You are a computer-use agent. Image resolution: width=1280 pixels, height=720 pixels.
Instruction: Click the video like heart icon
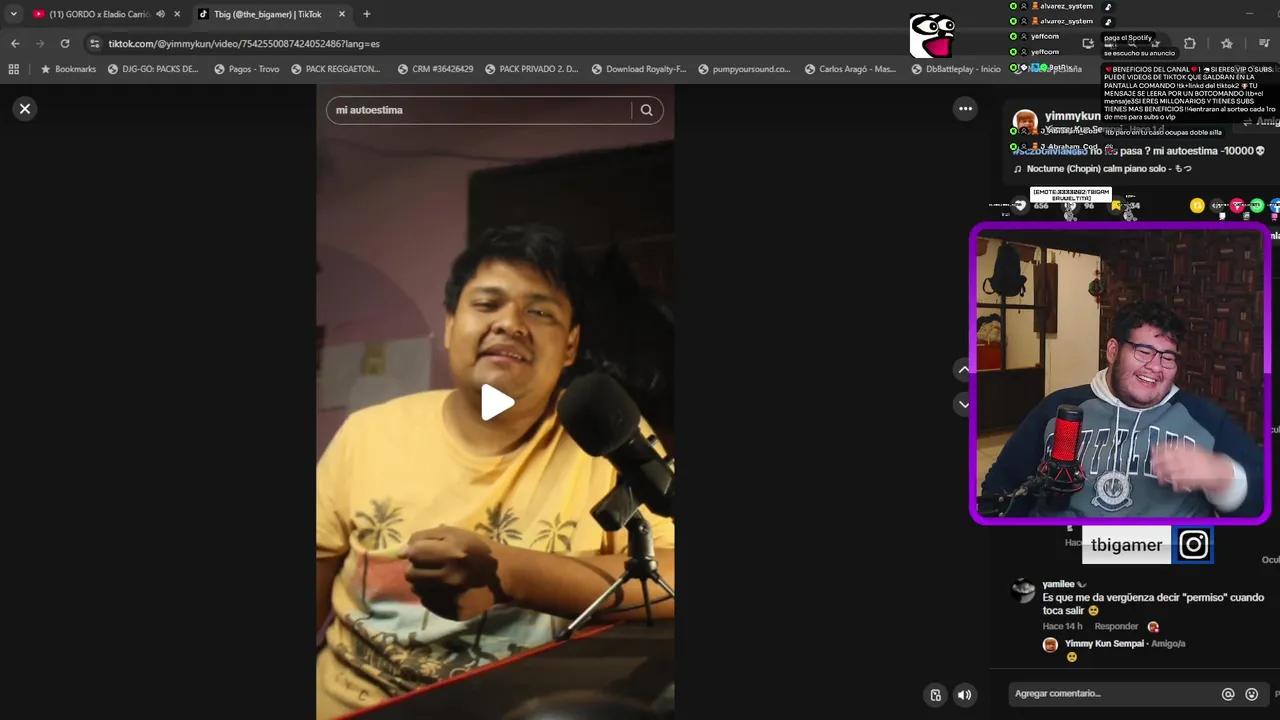[x=1019, y=206]
